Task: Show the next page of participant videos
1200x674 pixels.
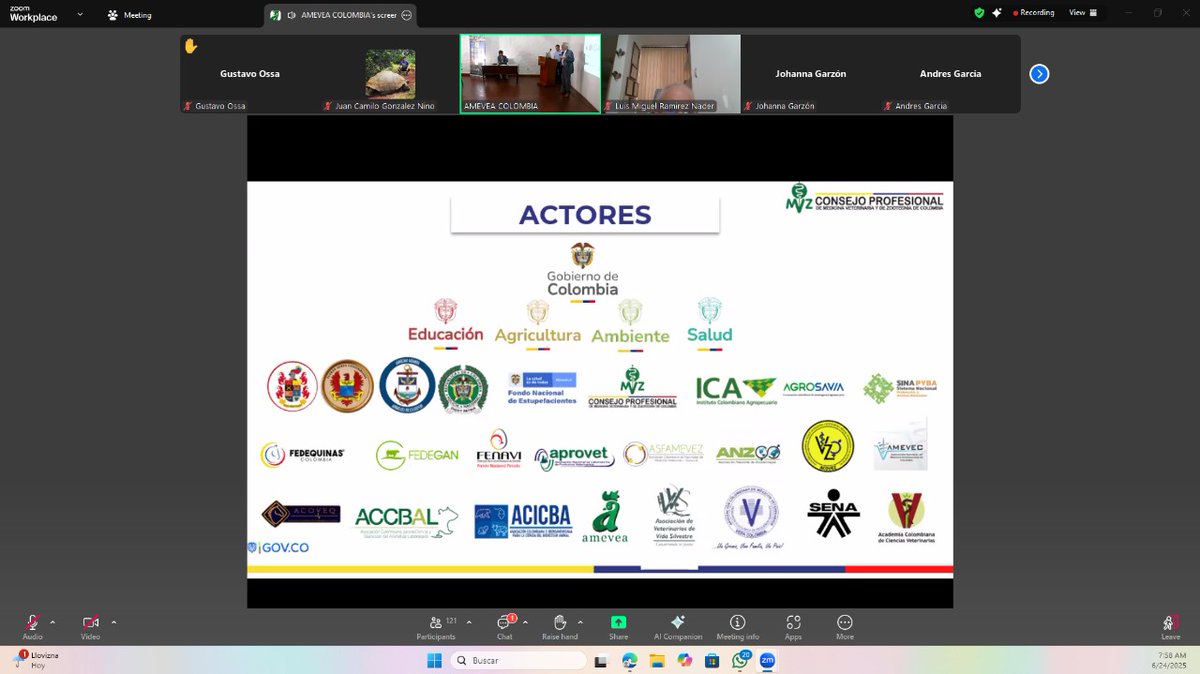Action: click(x=1038, y=73)
